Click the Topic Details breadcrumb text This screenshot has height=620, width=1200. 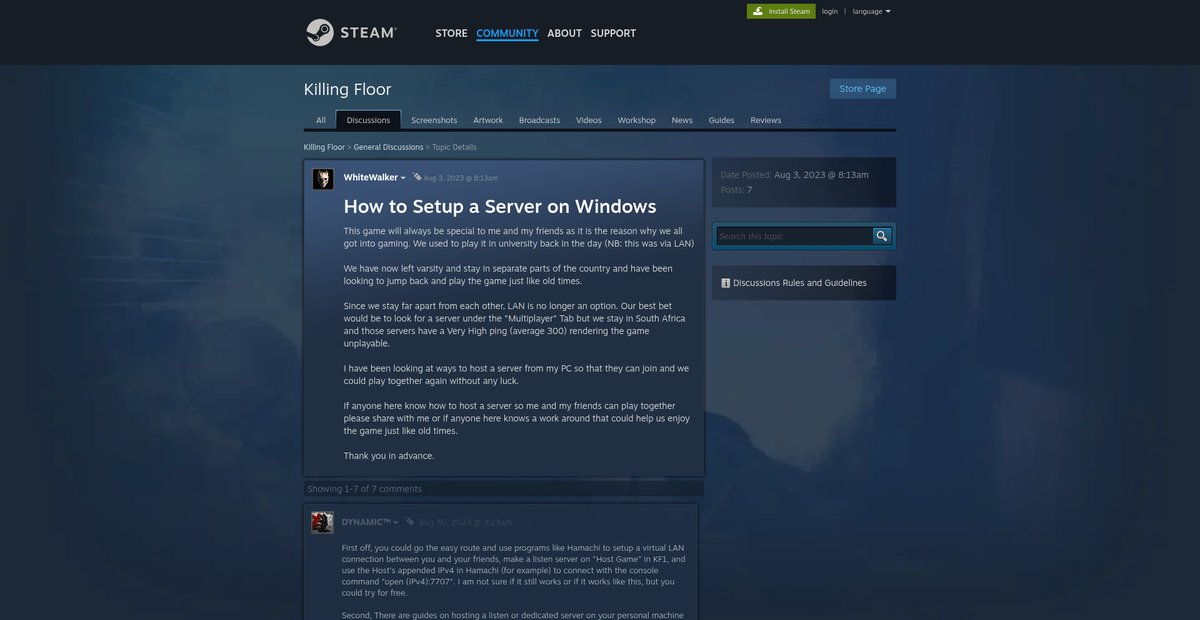click(454, 147)
